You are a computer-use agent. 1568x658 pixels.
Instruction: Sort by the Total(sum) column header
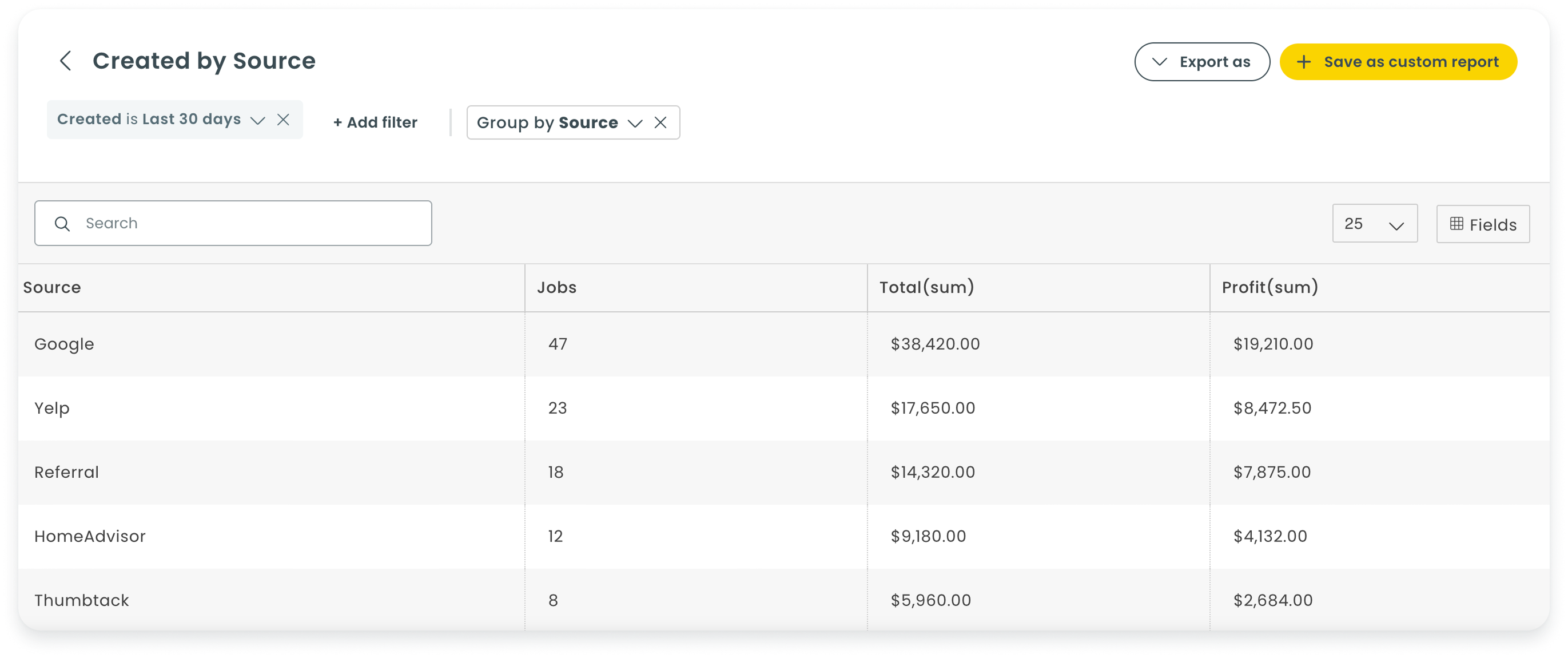pyautogui.click(x=926, y=288)
